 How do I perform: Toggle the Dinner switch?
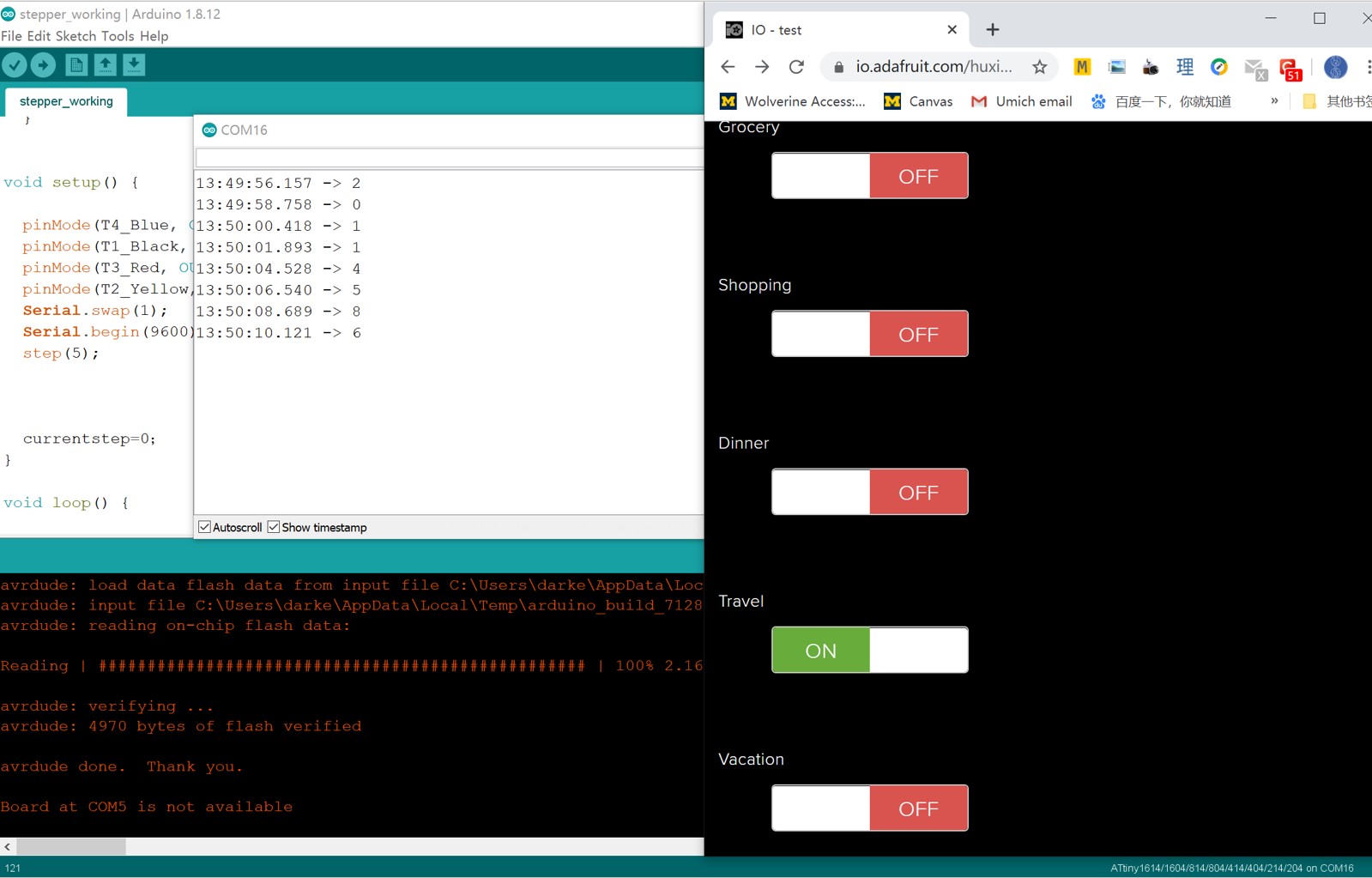(870, 491)
